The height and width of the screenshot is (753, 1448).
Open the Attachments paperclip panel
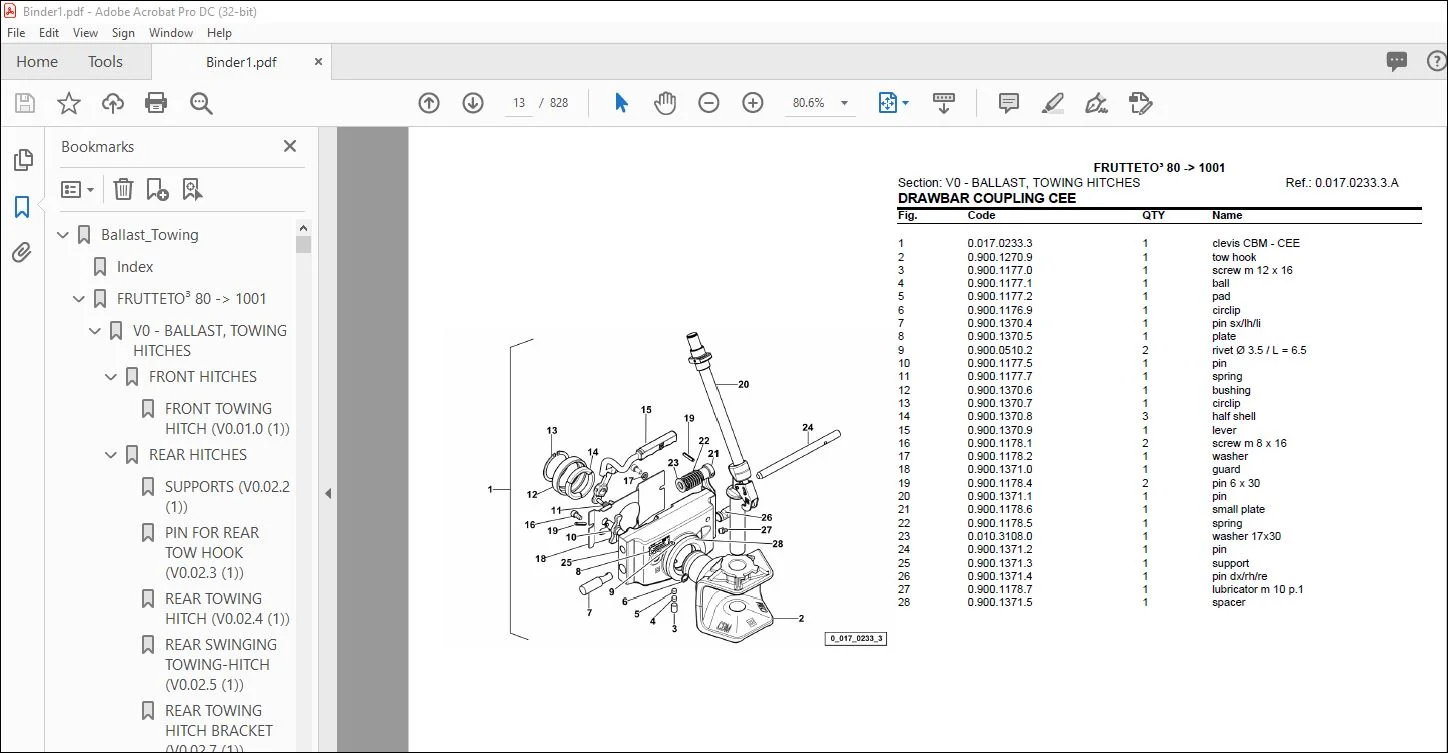(22, 253)
